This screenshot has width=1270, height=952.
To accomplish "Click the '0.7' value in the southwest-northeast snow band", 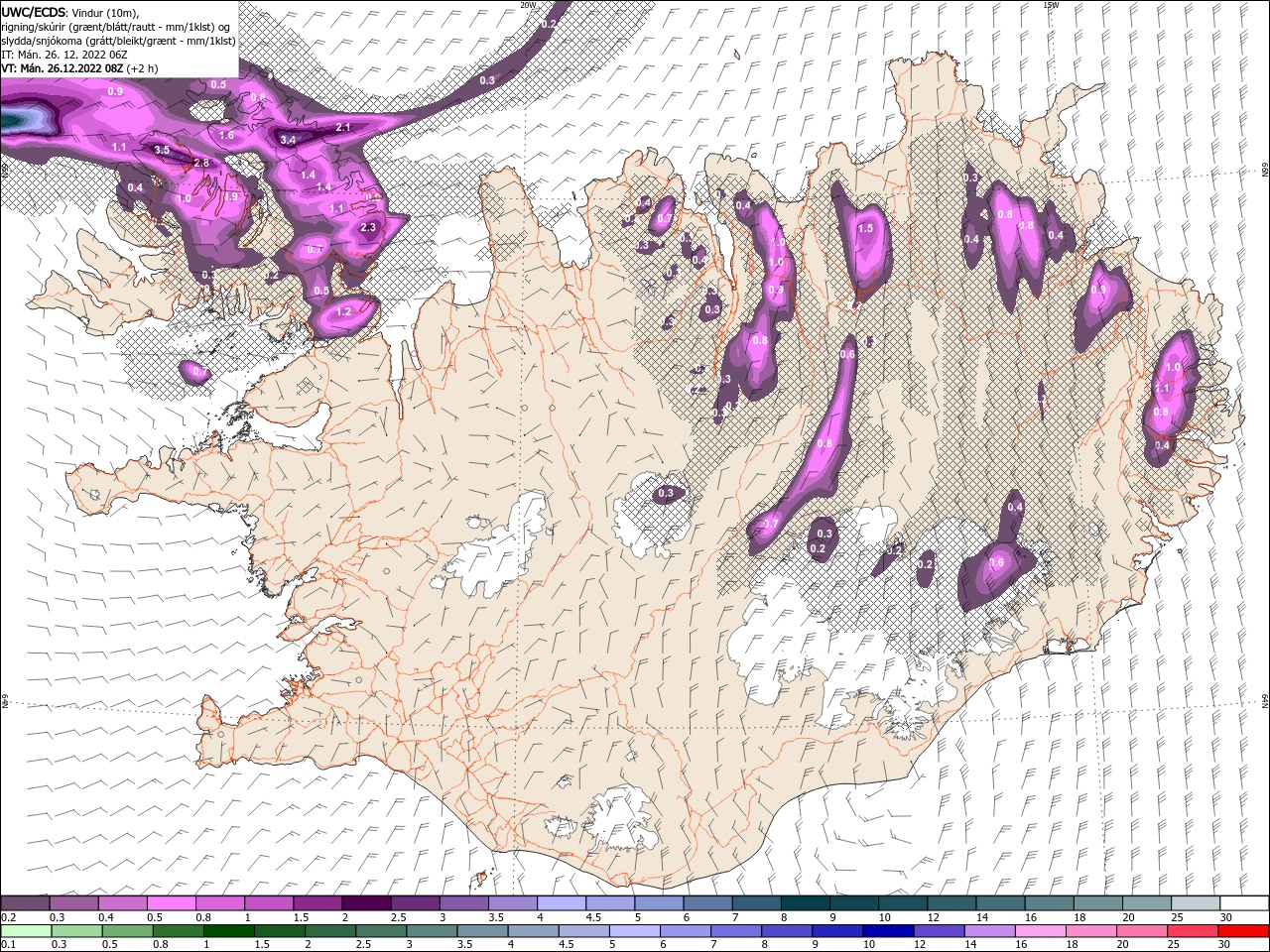I will click(771, 524).
